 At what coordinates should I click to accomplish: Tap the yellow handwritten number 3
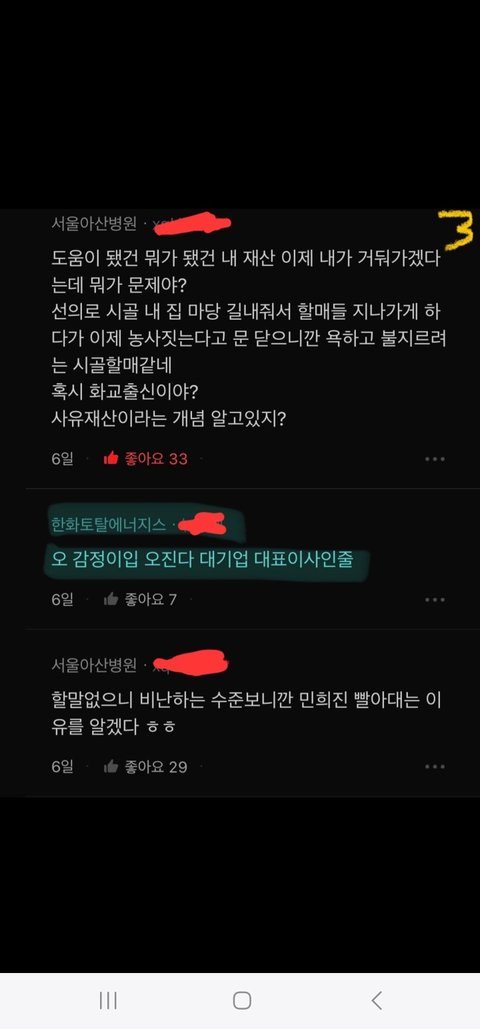(456, 230)
